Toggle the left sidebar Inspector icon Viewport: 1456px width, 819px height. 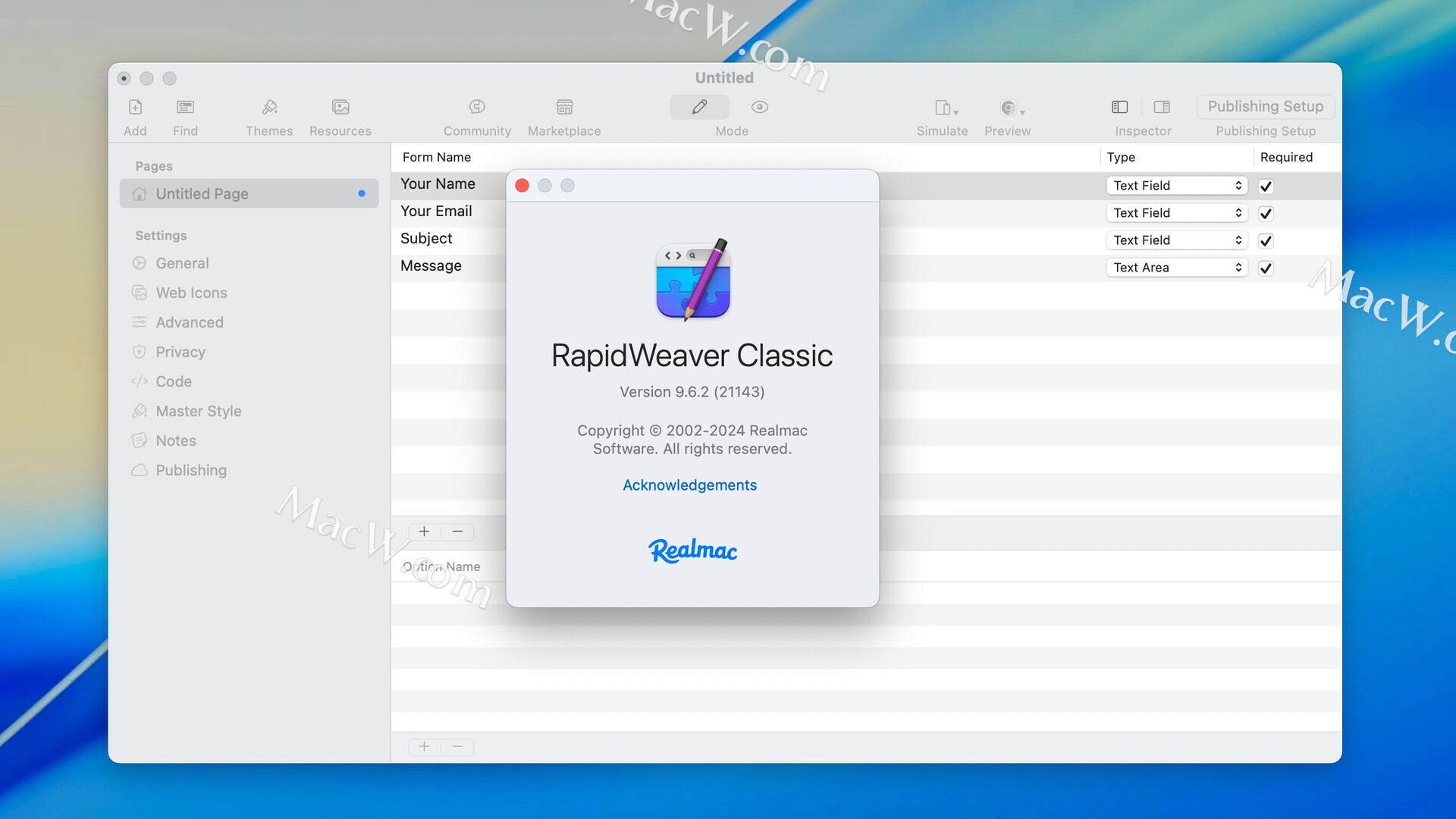pyautogui.click(x=1119, y=107)
